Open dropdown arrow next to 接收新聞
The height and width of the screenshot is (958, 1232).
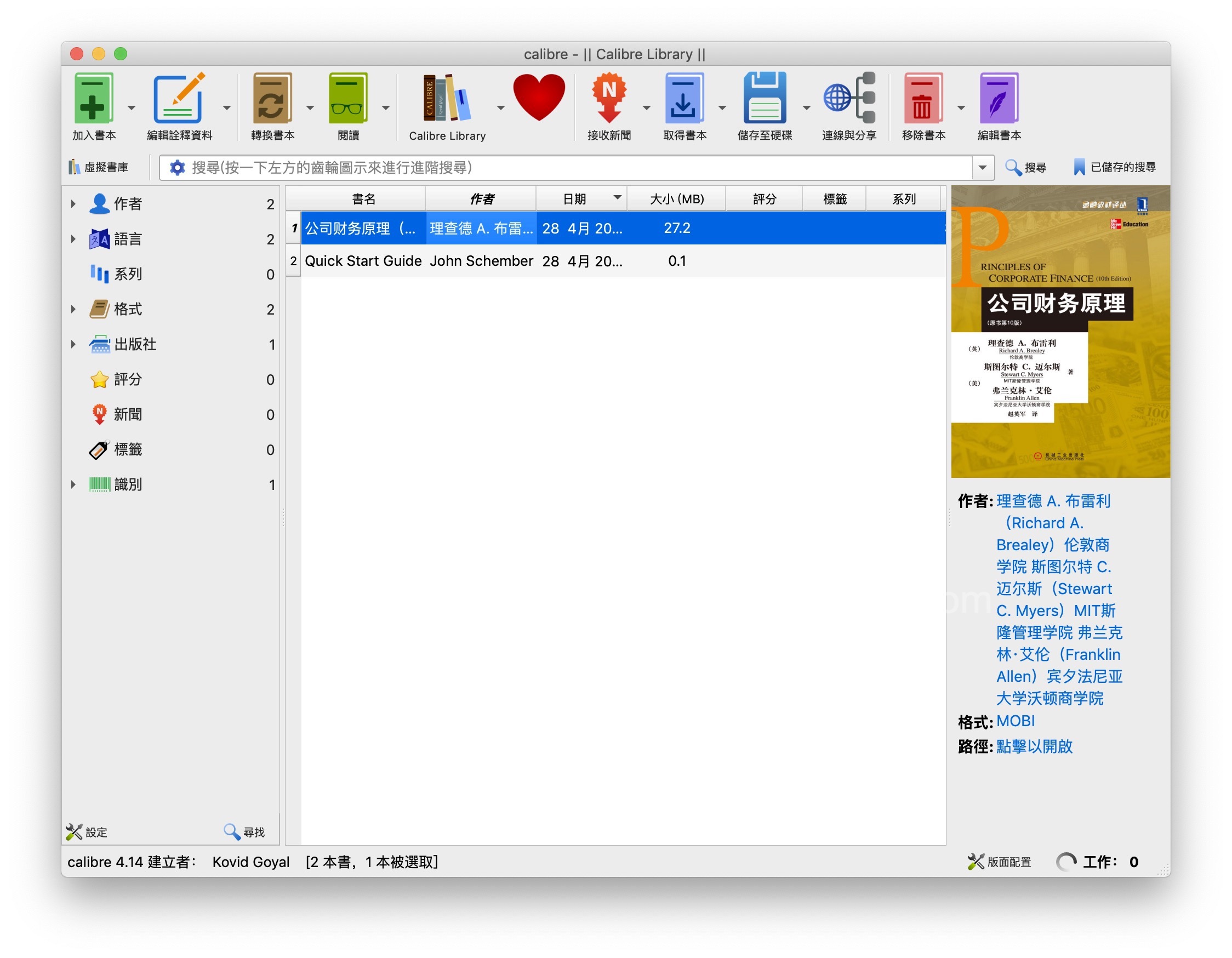647,107
